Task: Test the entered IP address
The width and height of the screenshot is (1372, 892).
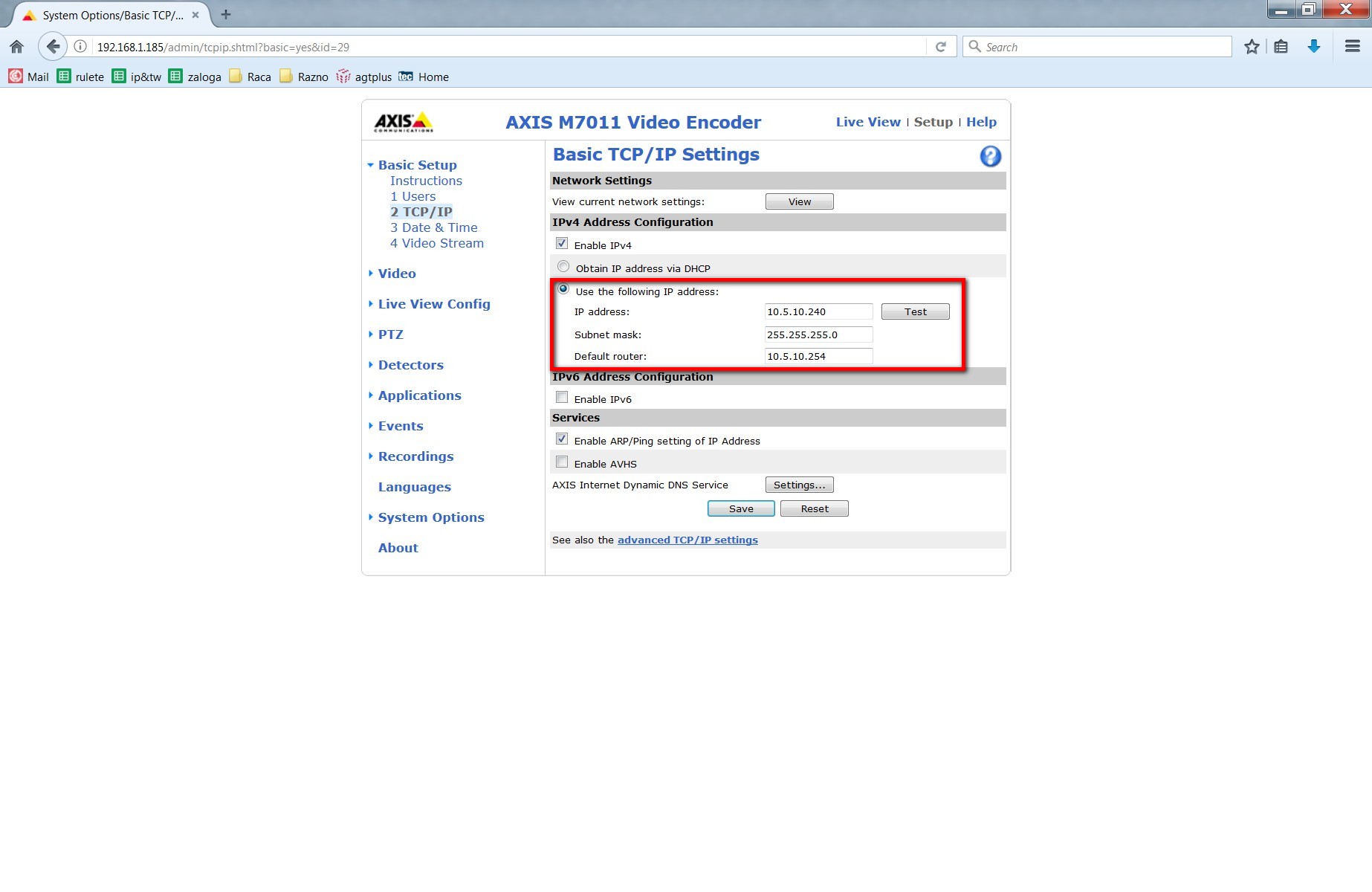Action: [916, 311]
